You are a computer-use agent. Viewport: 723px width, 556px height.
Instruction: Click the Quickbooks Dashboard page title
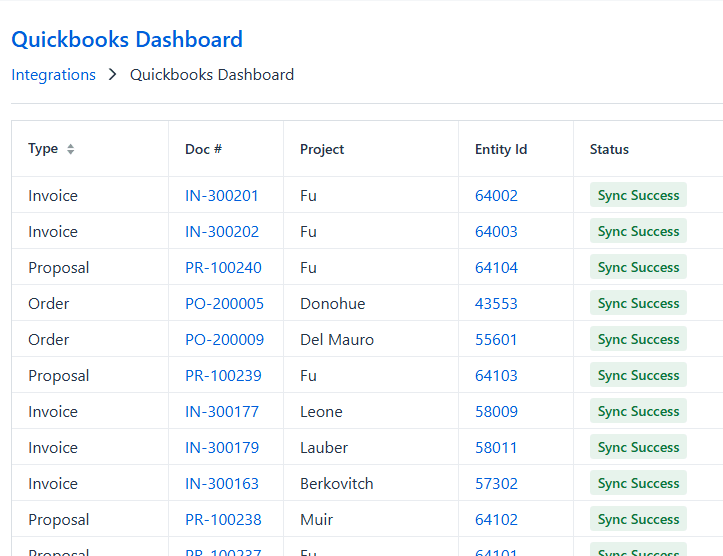point(127,40)
